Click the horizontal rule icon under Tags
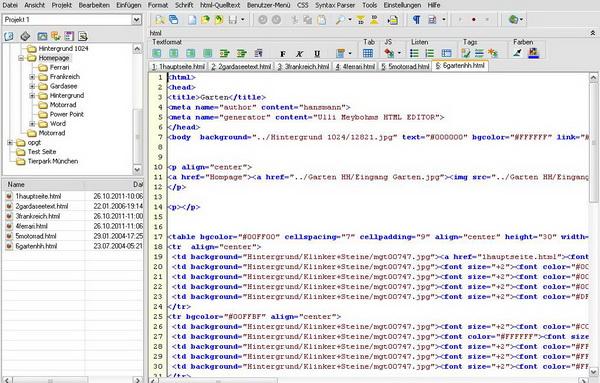This screenshot has width=600, height=383. [479, 53]
